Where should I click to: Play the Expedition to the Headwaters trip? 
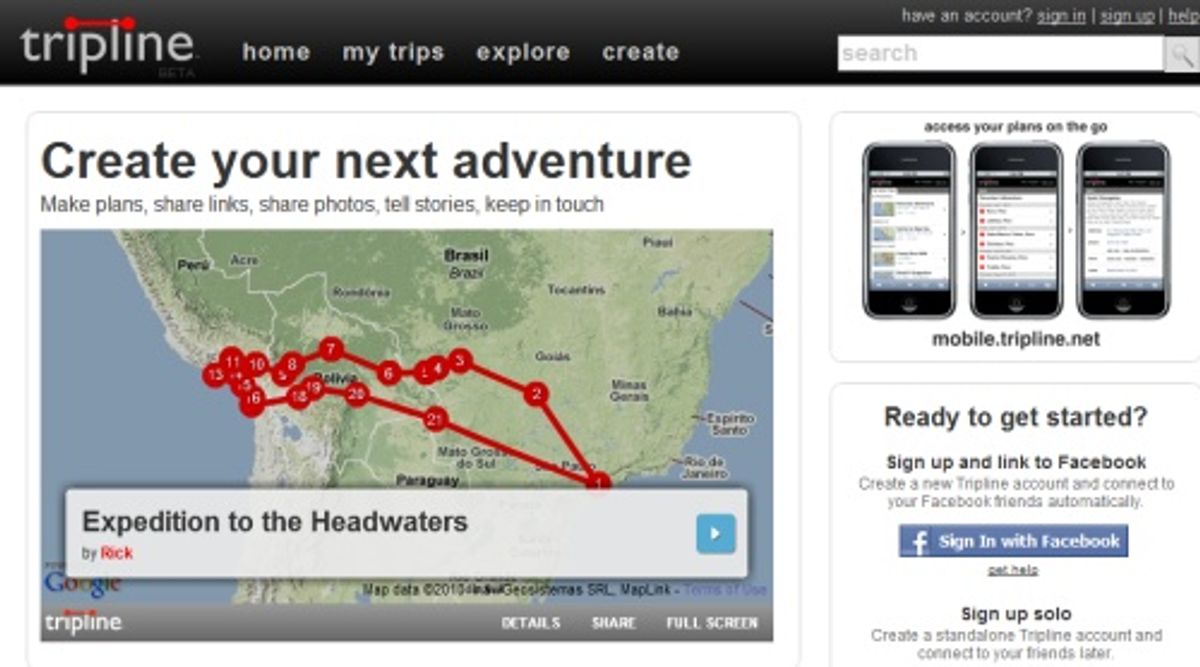click(716, 534)
